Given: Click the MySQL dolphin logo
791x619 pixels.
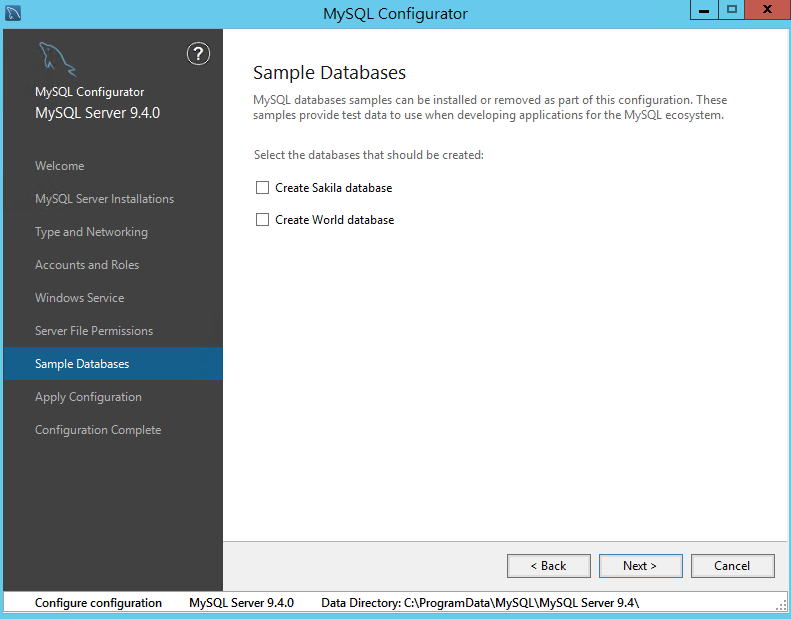Looking at the screenshot, I should [57, 59].
